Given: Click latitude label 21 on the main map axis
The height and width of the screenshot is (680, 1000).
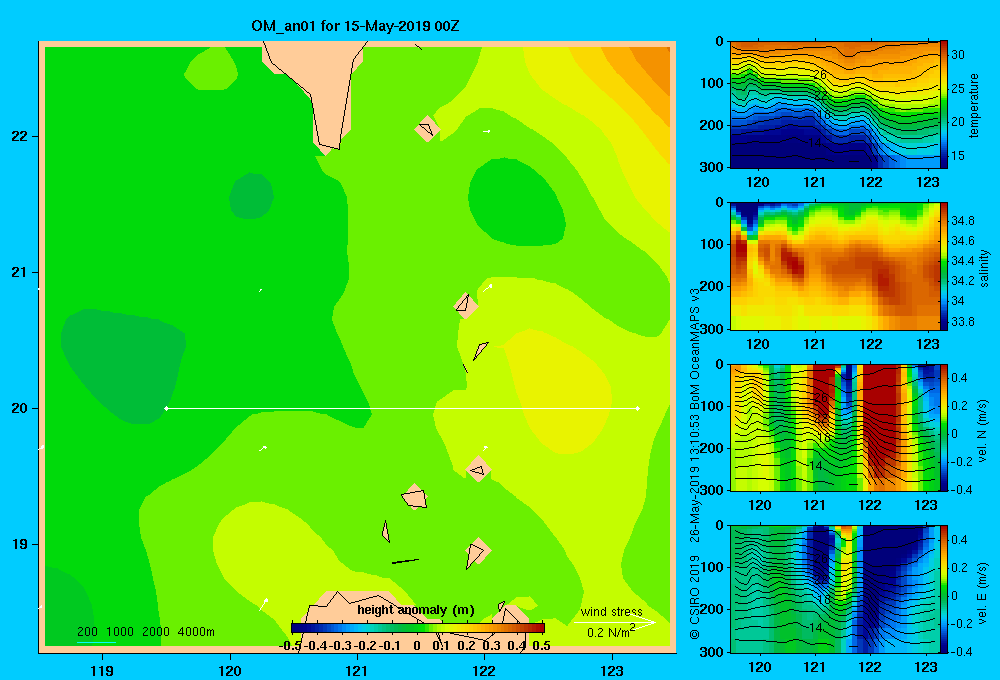Looking at the screenshot, I should 20,272.
